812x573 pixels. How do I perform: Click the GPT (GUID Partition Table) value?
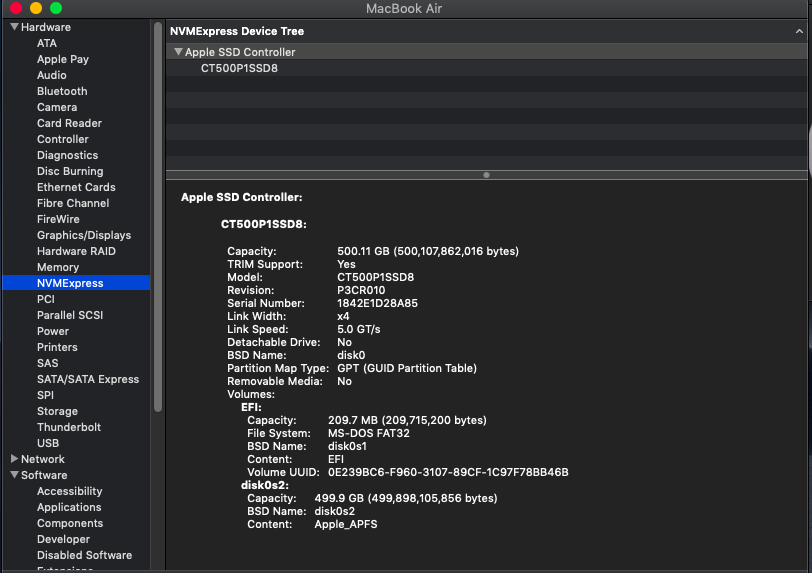tap(407, 368)
